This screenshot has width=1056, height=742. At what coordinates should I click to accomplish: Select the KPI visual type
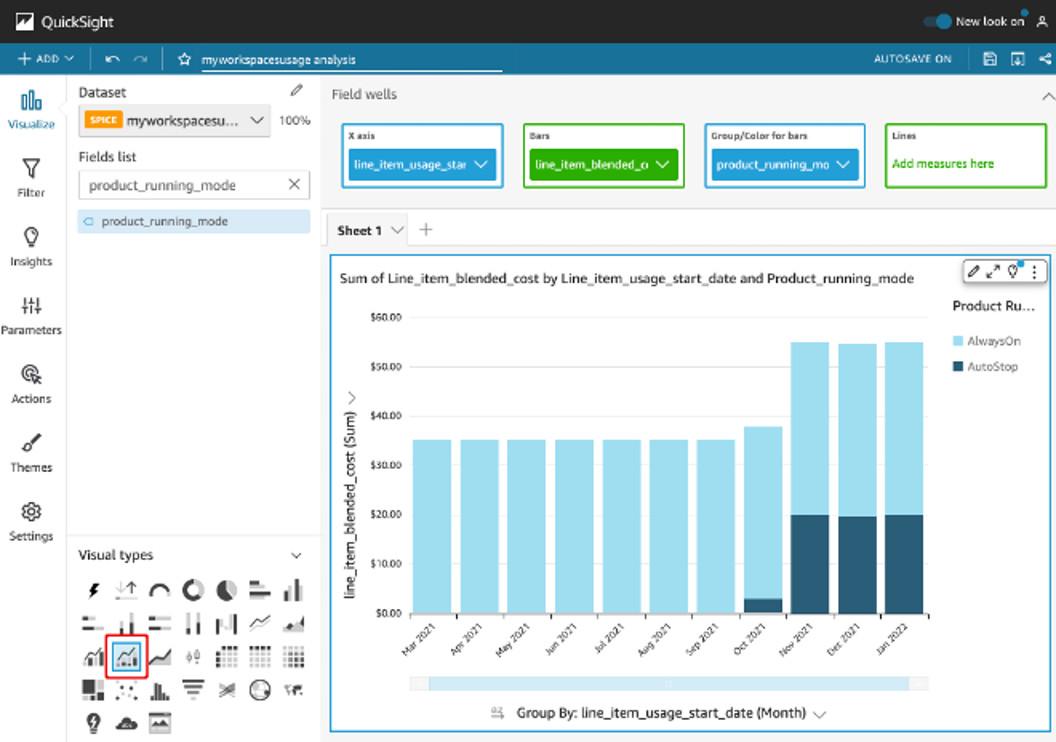click(126, 591)
